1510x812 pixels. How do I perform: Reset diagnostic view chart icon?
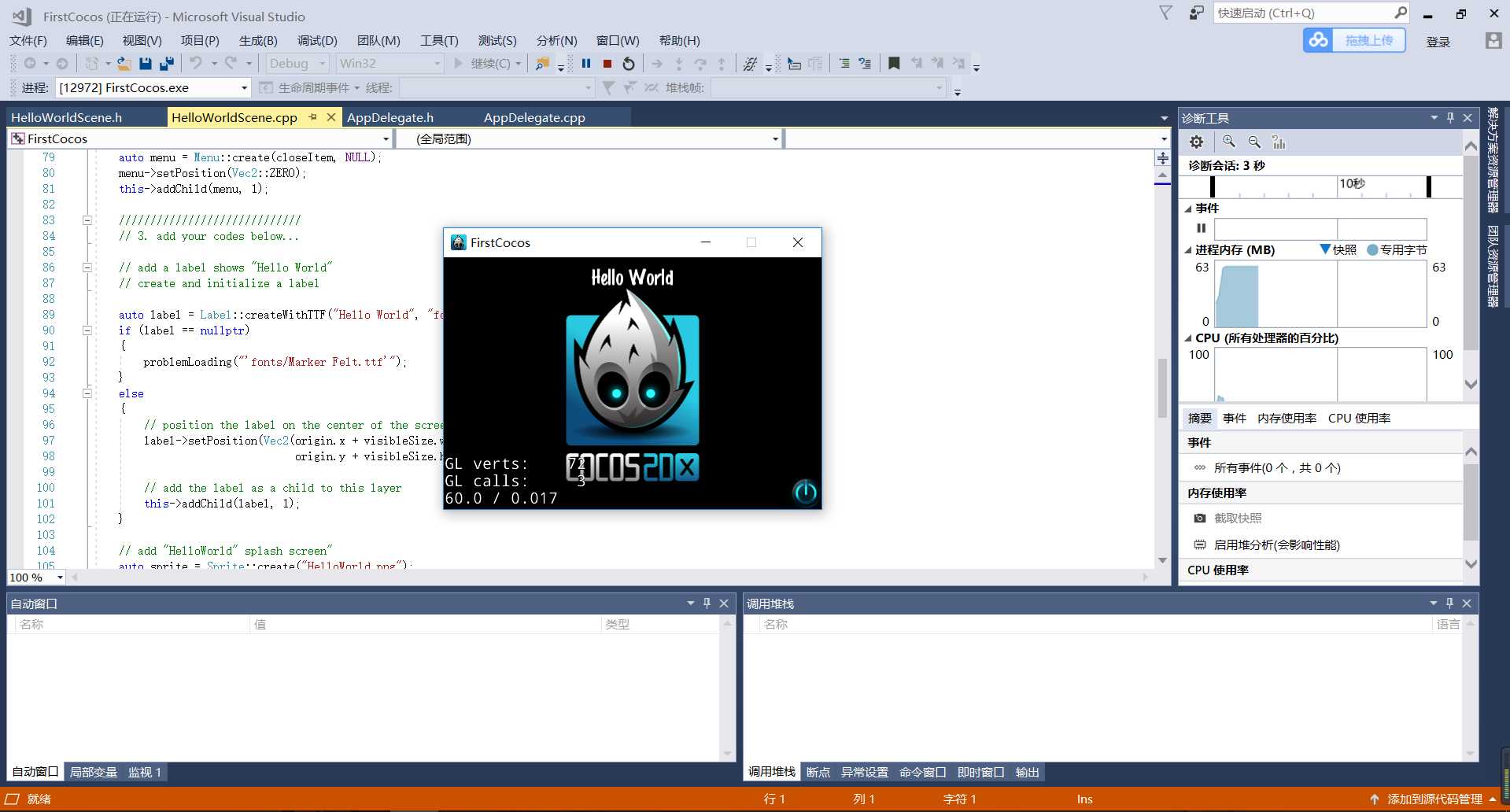[1279, 142]
